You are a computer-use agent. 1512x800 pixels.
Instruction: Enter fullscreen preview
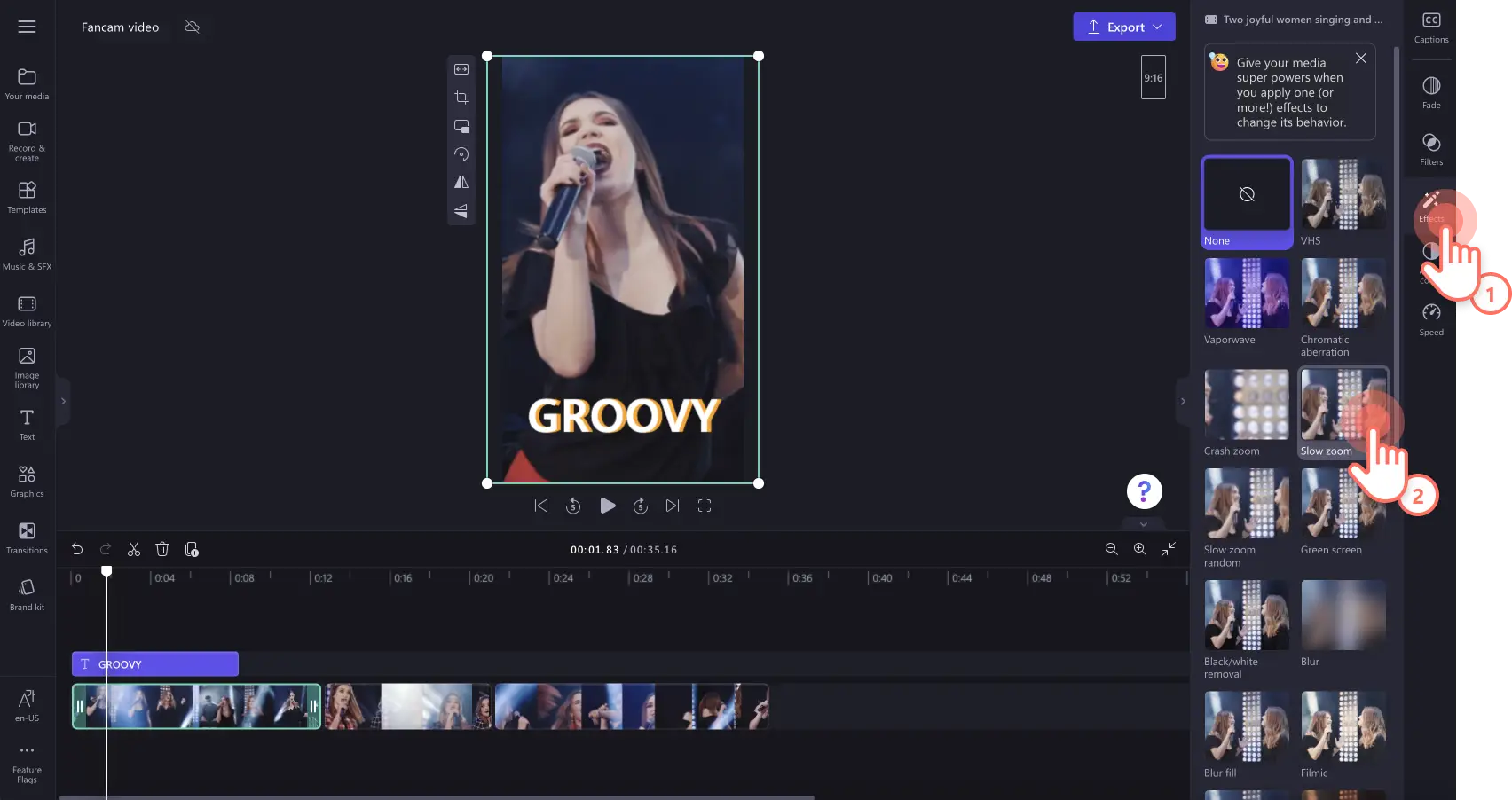(x=705, y=506)
